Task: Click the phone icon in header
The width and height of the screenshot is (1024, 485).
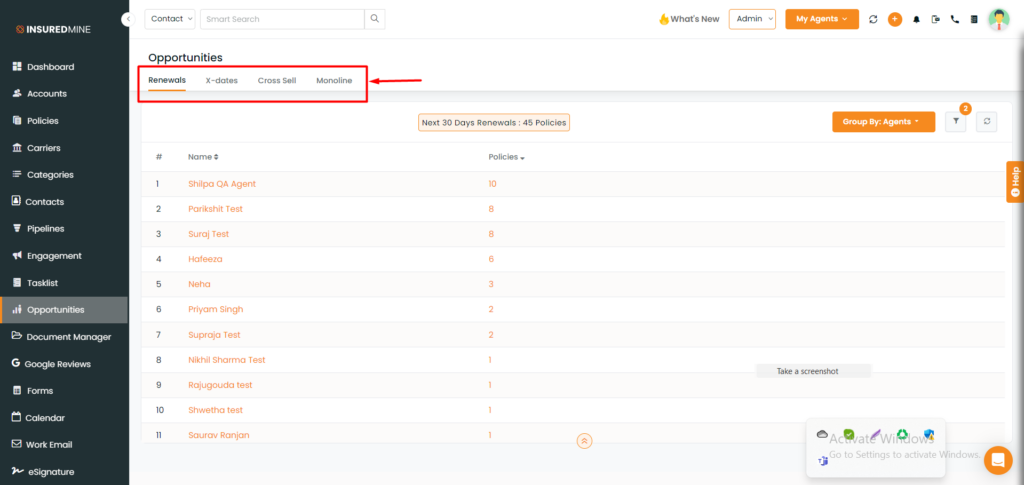Action: (x=955, y=19)
